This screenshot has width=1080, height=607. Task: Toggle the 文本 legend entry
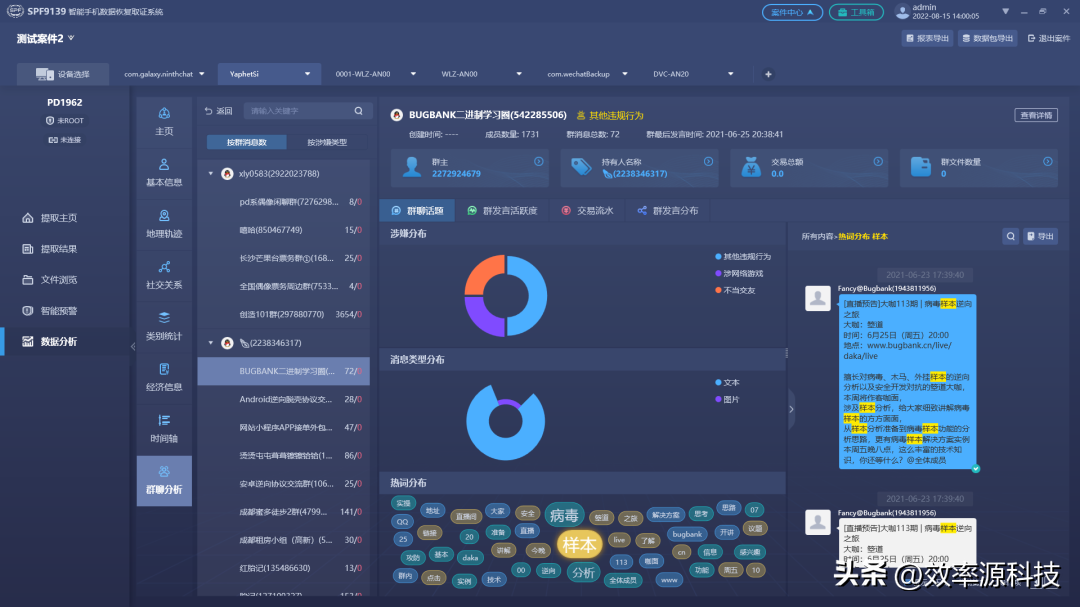tap(727, 382)
